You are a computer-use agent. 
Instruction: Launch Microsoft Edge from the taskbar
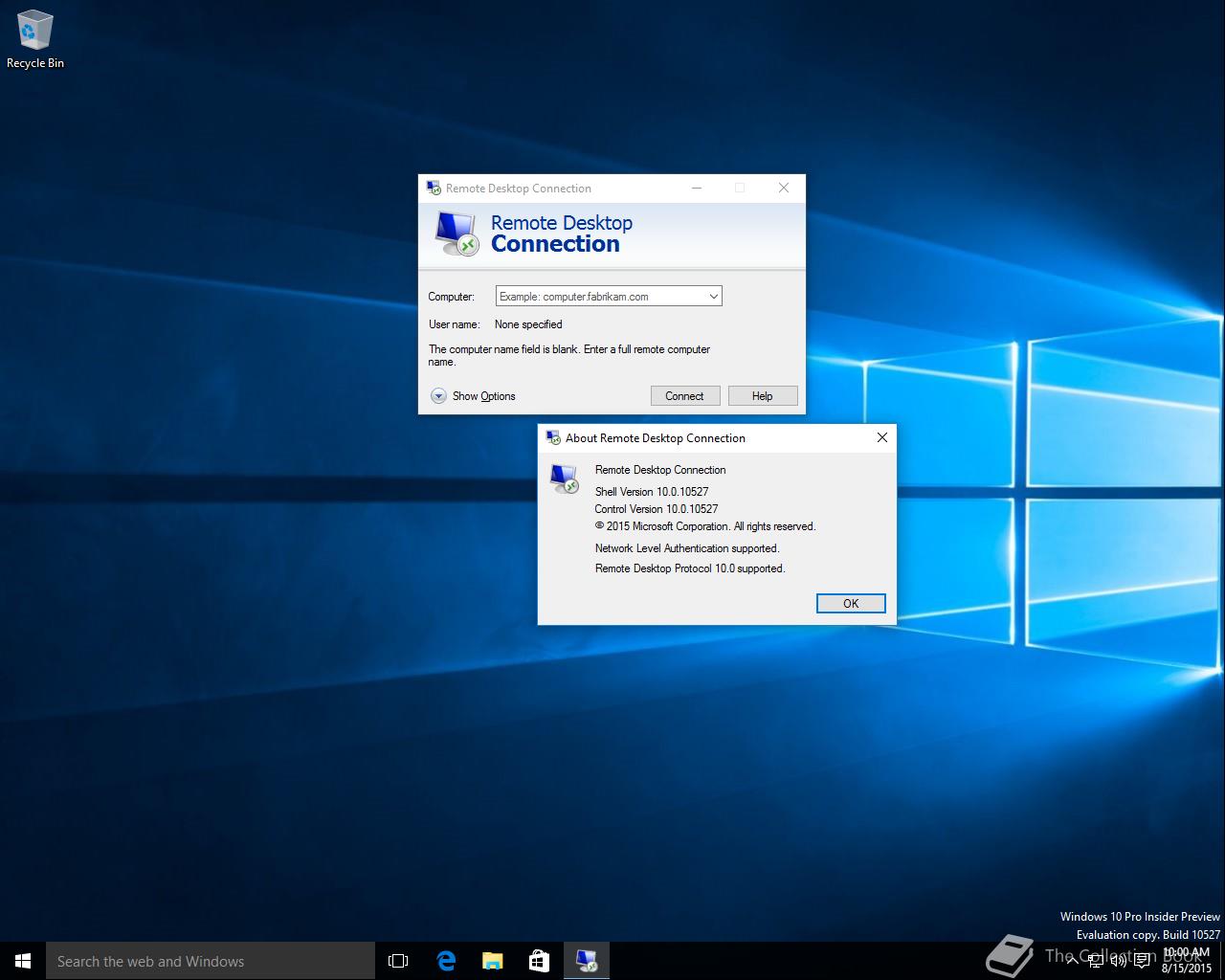446,961
